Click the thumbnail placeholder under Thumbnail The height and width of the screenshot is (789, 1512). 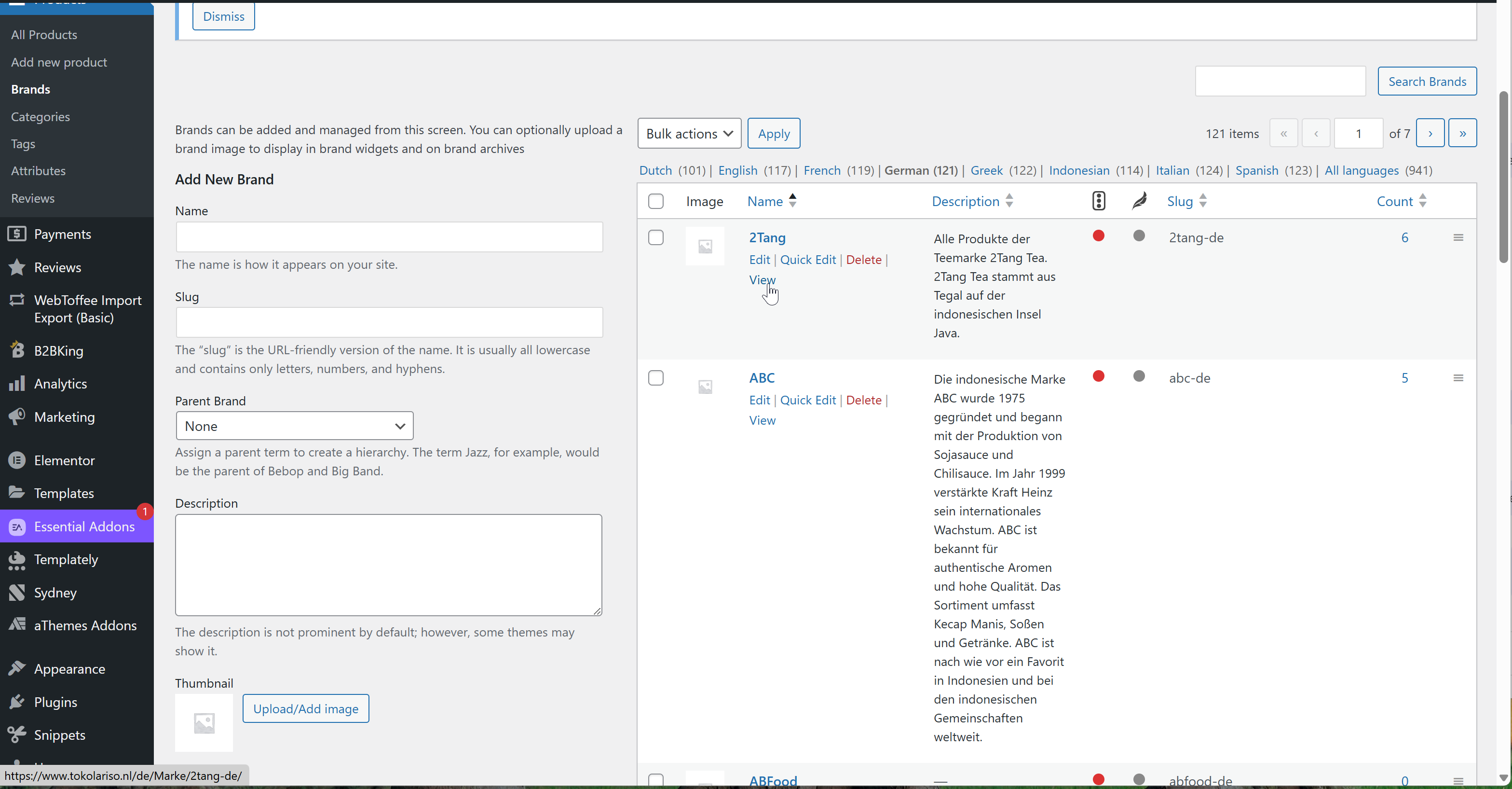pyautogui.click(x=204, y=722)
